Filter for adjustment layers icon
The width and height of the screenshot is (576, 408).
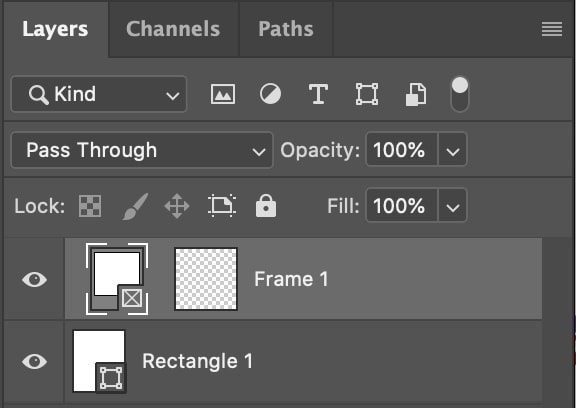(270, 94)
